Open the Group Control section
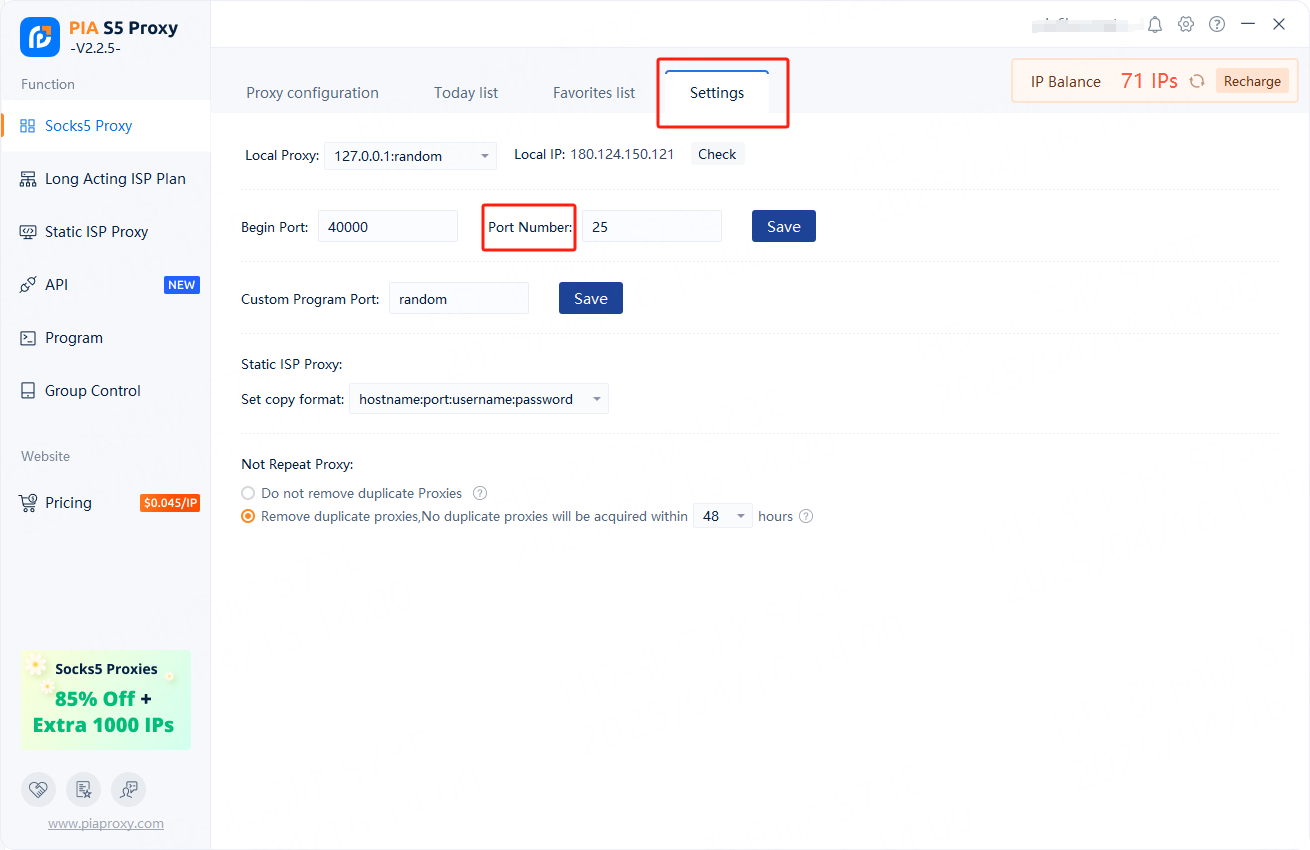1310x850 pixels. click(x=92, y=391)
